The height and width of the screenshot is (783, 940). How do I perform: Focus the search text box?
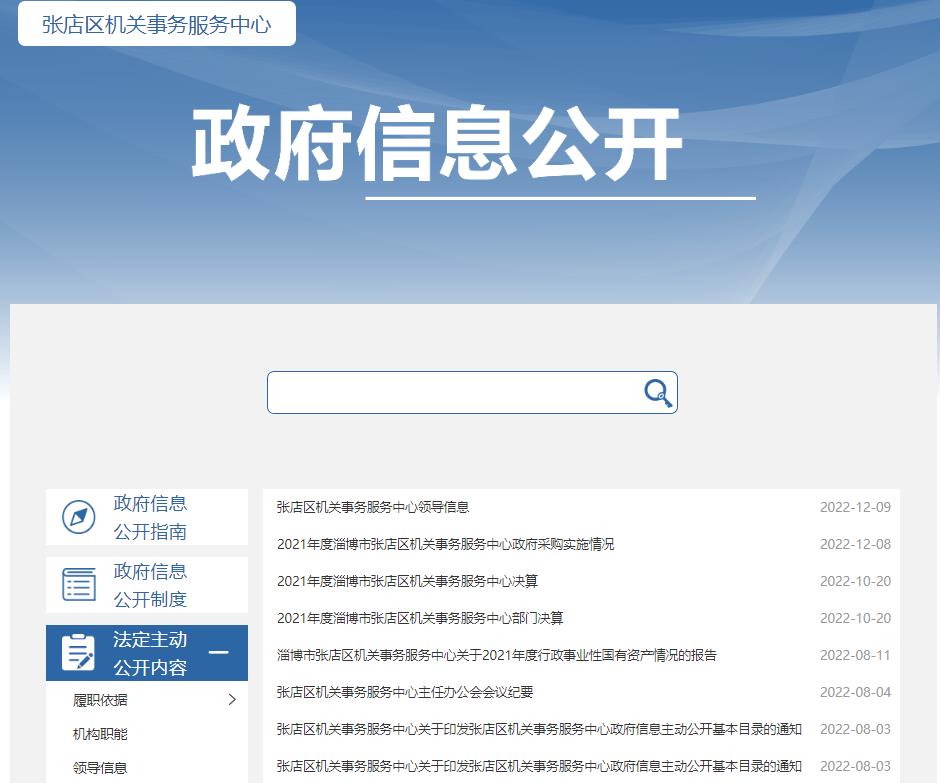(455, 393)
